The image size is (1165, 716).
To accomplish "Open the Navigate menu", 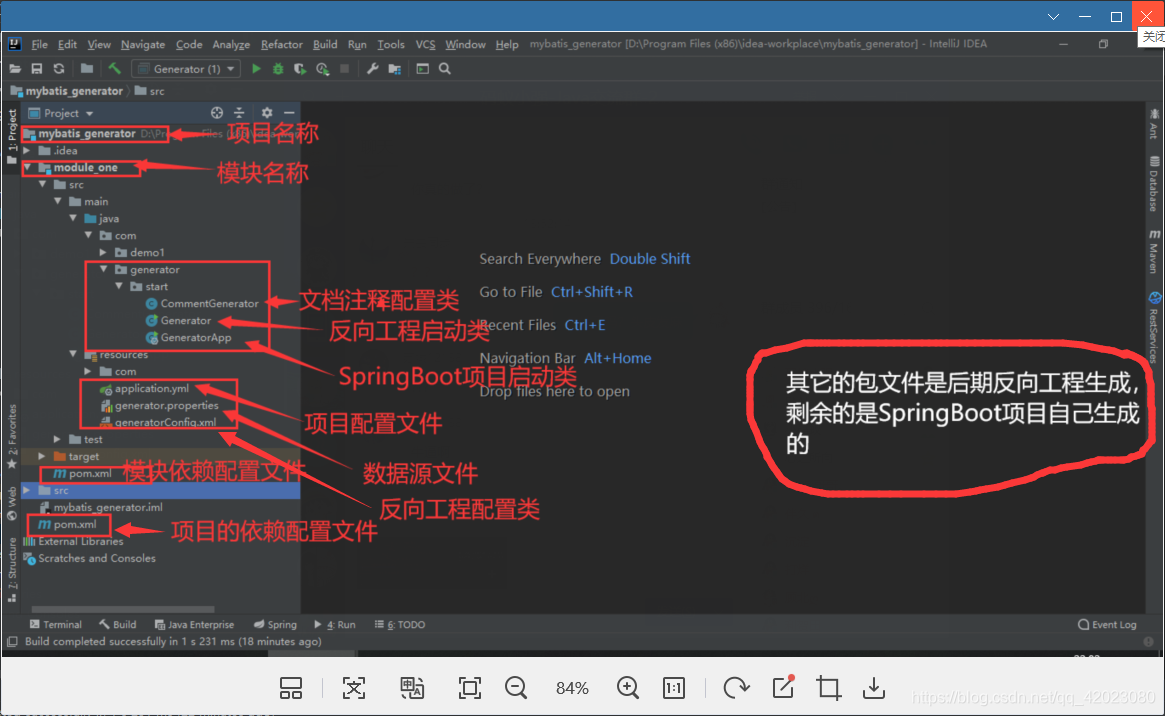I will pyautogui.click(x=143, y=45).
